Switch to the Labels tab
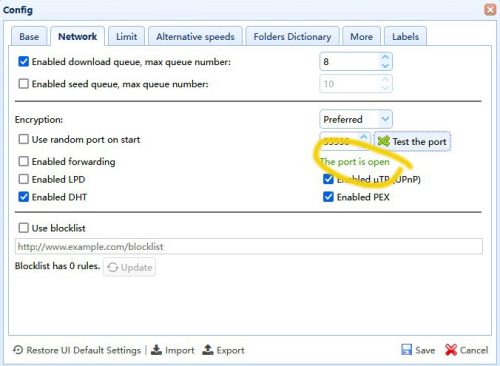The width and height of the screenshot is (500, 366). coord(405,36)
